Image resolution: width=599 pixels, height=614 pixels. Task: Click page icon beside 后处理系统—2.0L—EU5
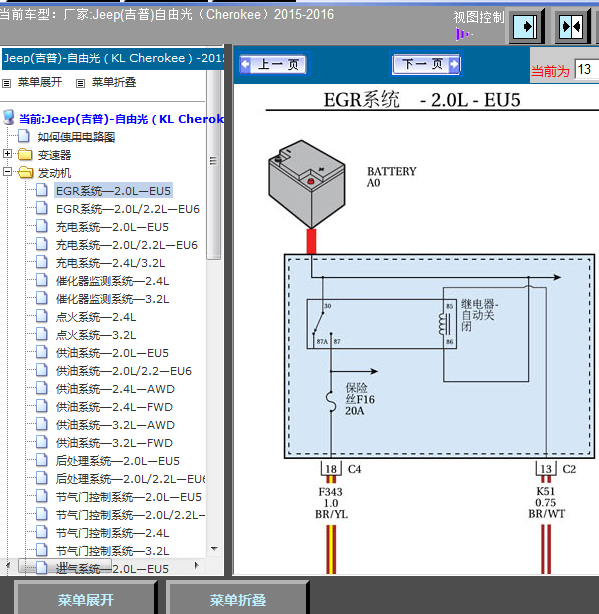pos(41,460)
